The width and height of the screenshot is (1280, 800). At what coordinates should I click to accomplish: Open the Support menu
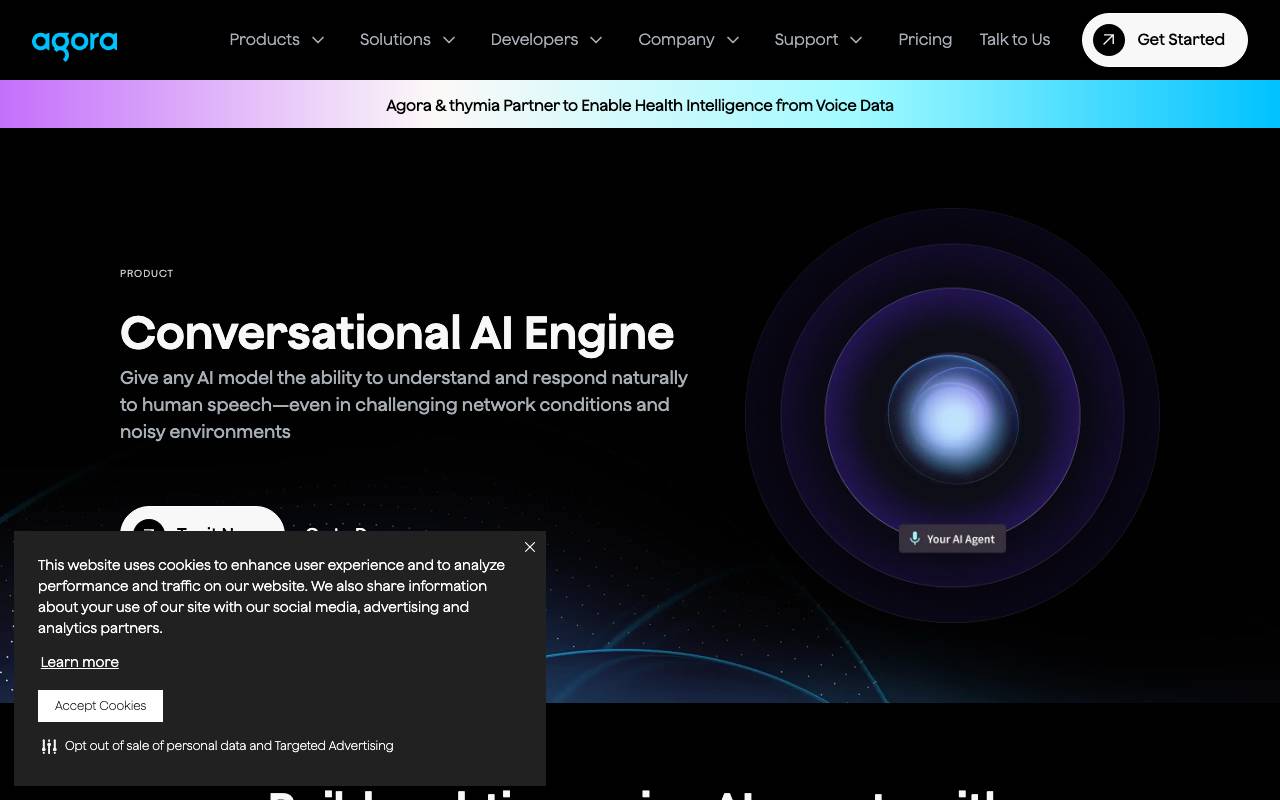pos(806,40)
